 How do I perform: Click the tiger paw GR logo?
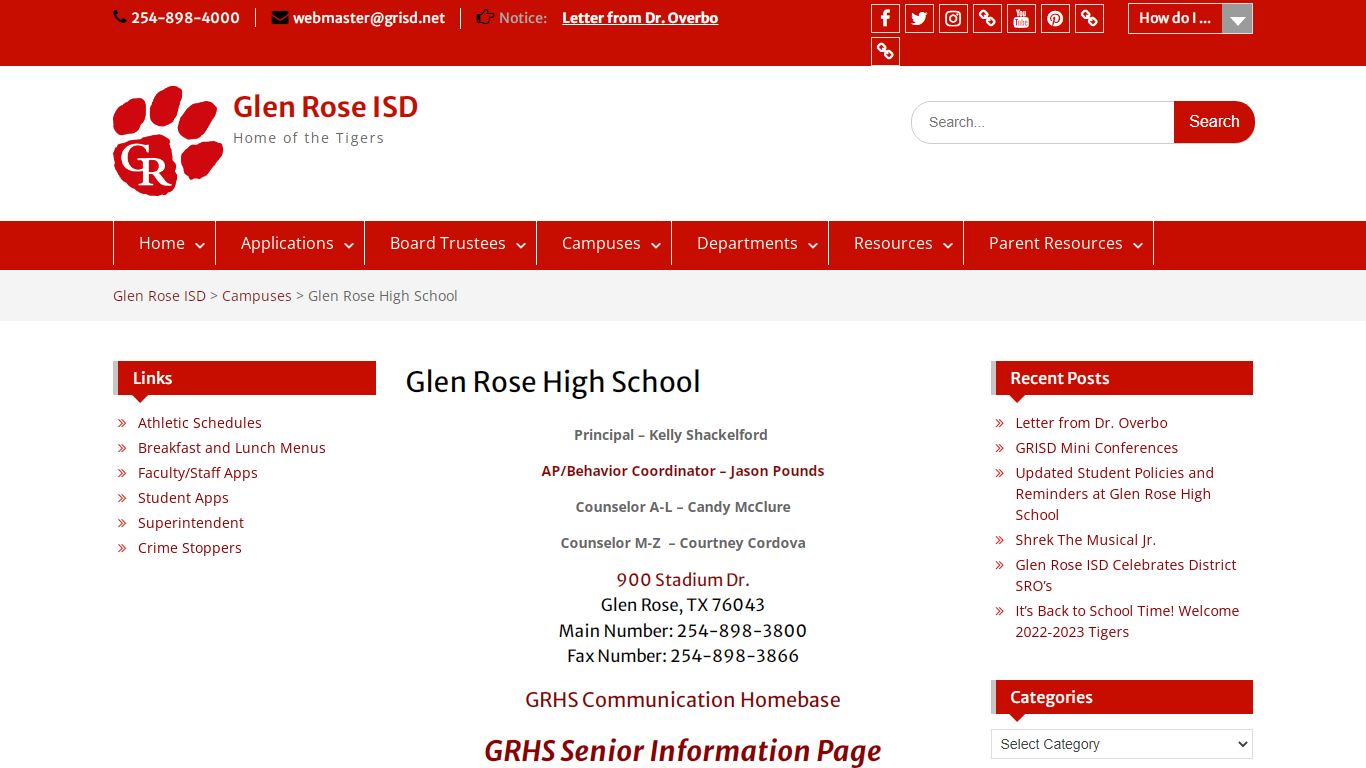click(168, 140)
